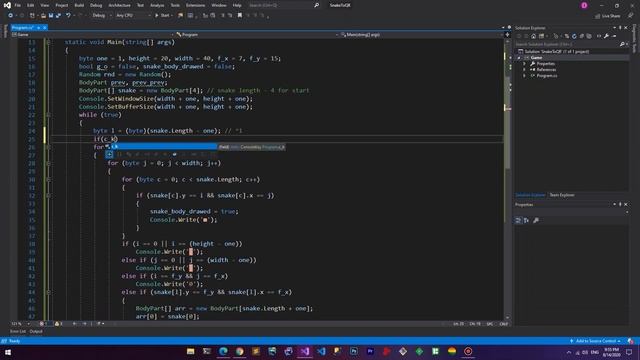Click the Undo toolbar icon

pos(68,16)
